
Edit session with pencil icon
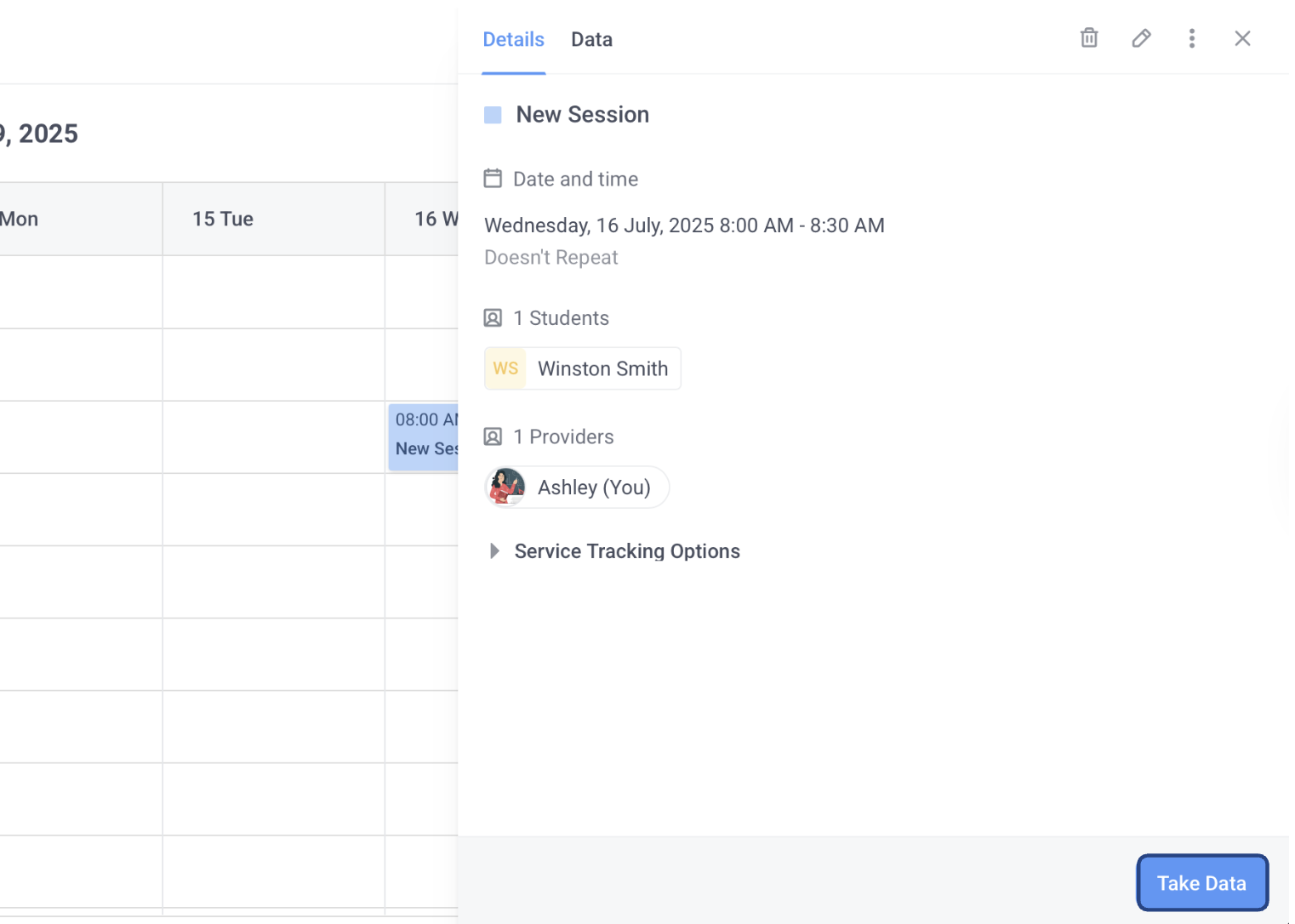tap(1141, 38)
